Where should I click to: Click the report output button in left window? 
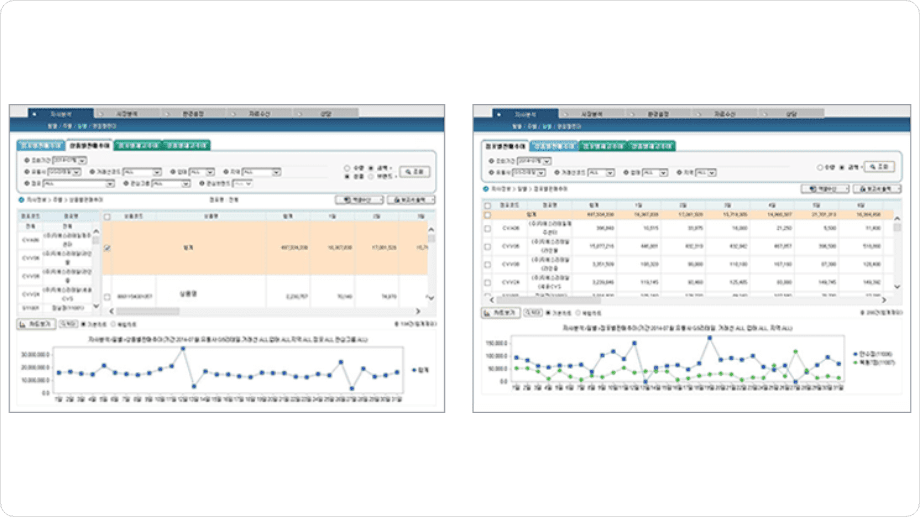point(411,200)
